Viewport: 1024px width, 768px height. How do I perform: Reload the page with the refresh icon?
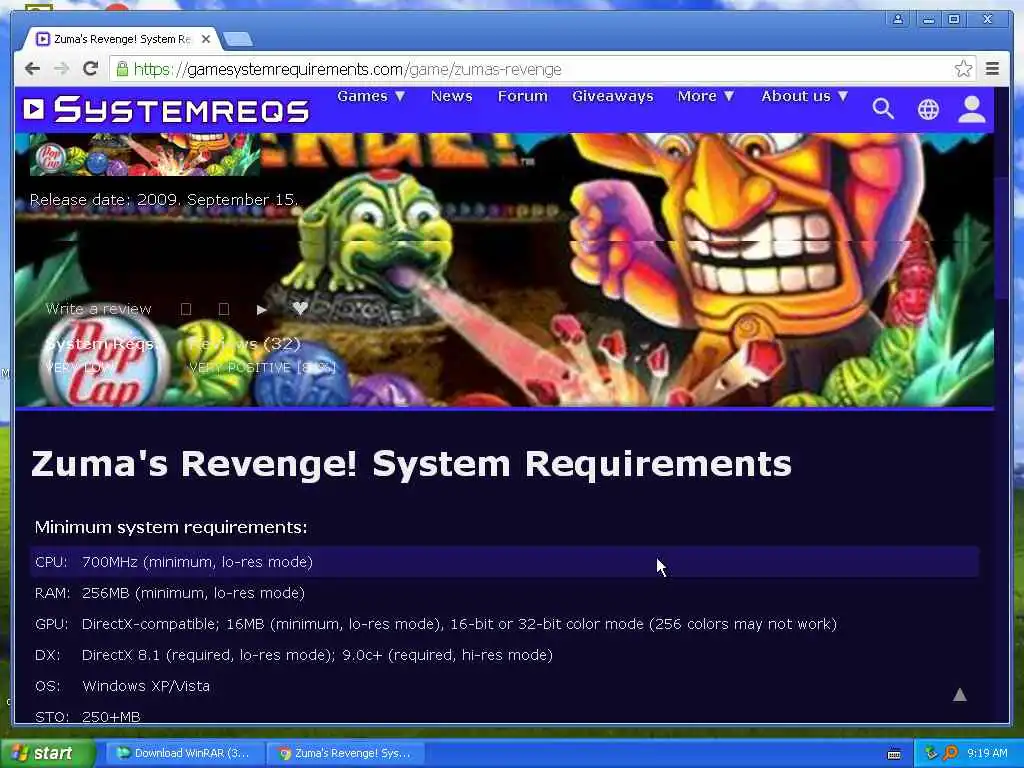point(90,69)
